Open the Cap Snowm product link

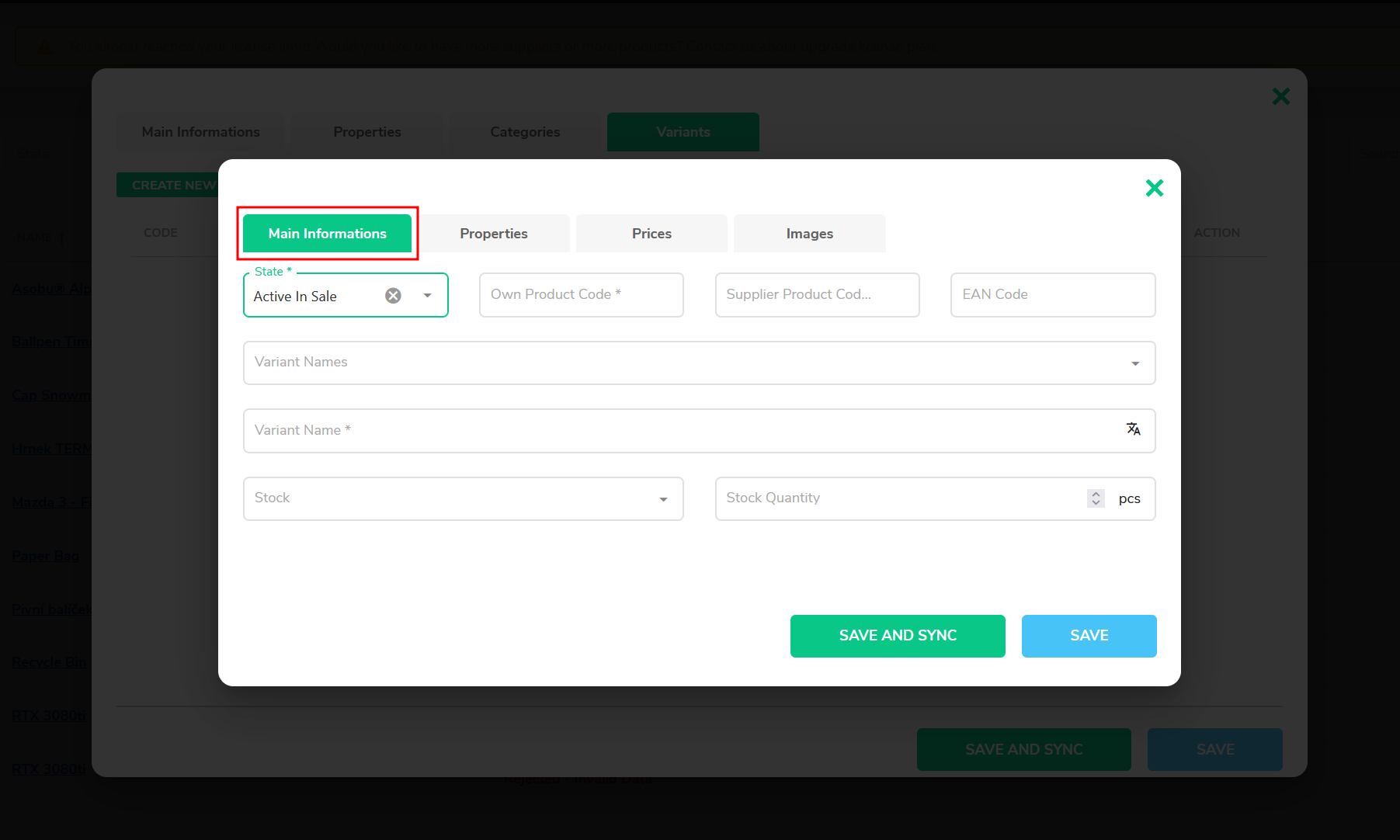(51, 395)
